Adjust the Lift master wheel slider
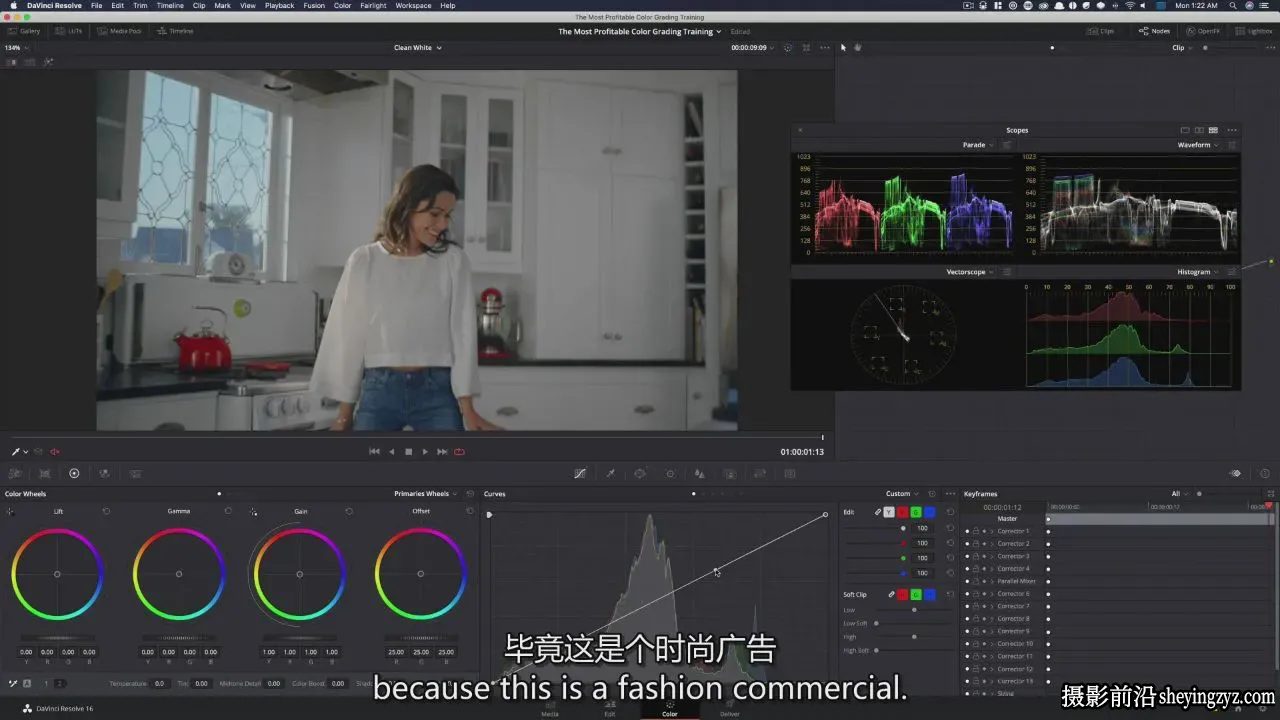 click(x=57, y=638)
